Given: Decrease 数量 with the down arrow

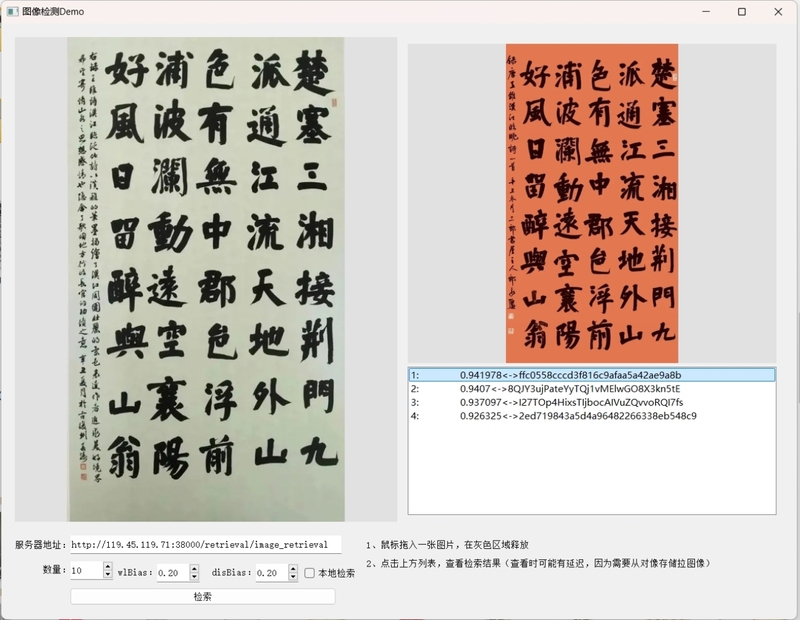Looking at the screenshot, I should 107,575.
